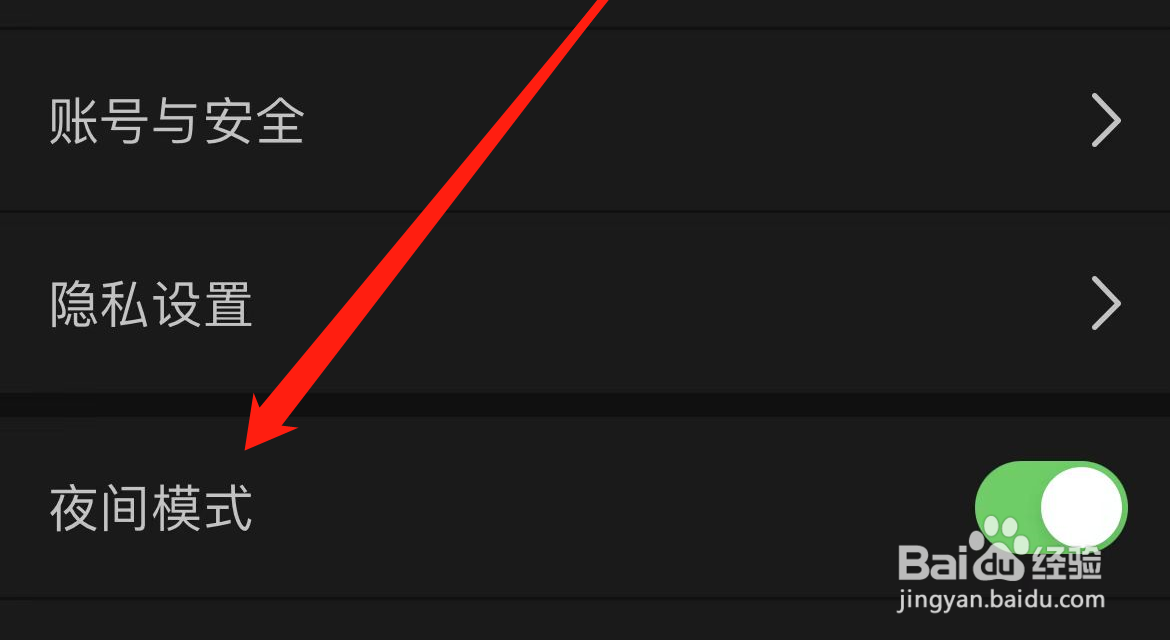Open the 账号与安全 settings row
This screenshot has width=1170, height=640.
585,120
